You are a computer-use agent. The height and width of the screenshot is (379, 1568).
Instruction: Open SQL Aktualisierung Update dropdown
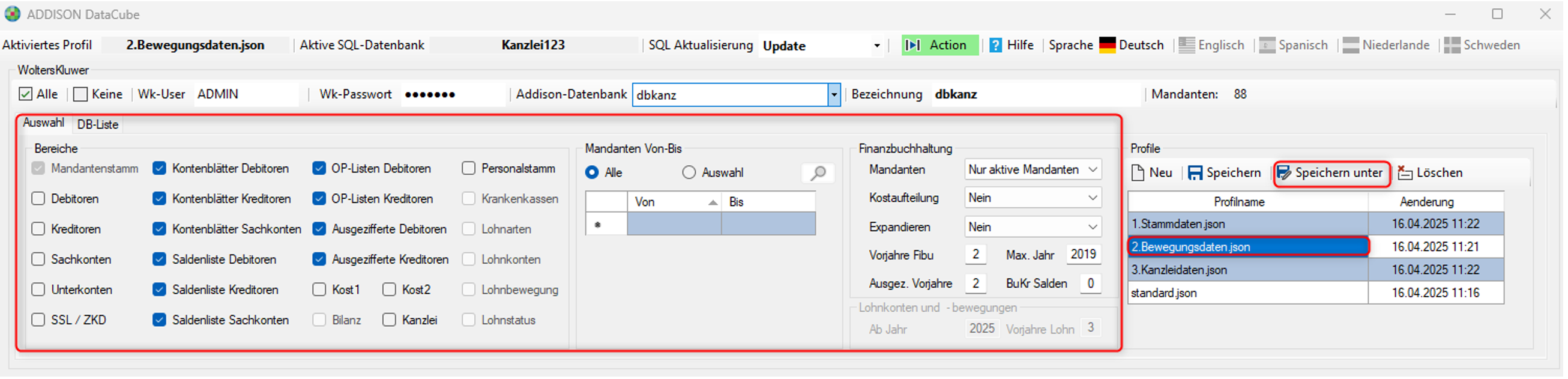click(821, 46)
